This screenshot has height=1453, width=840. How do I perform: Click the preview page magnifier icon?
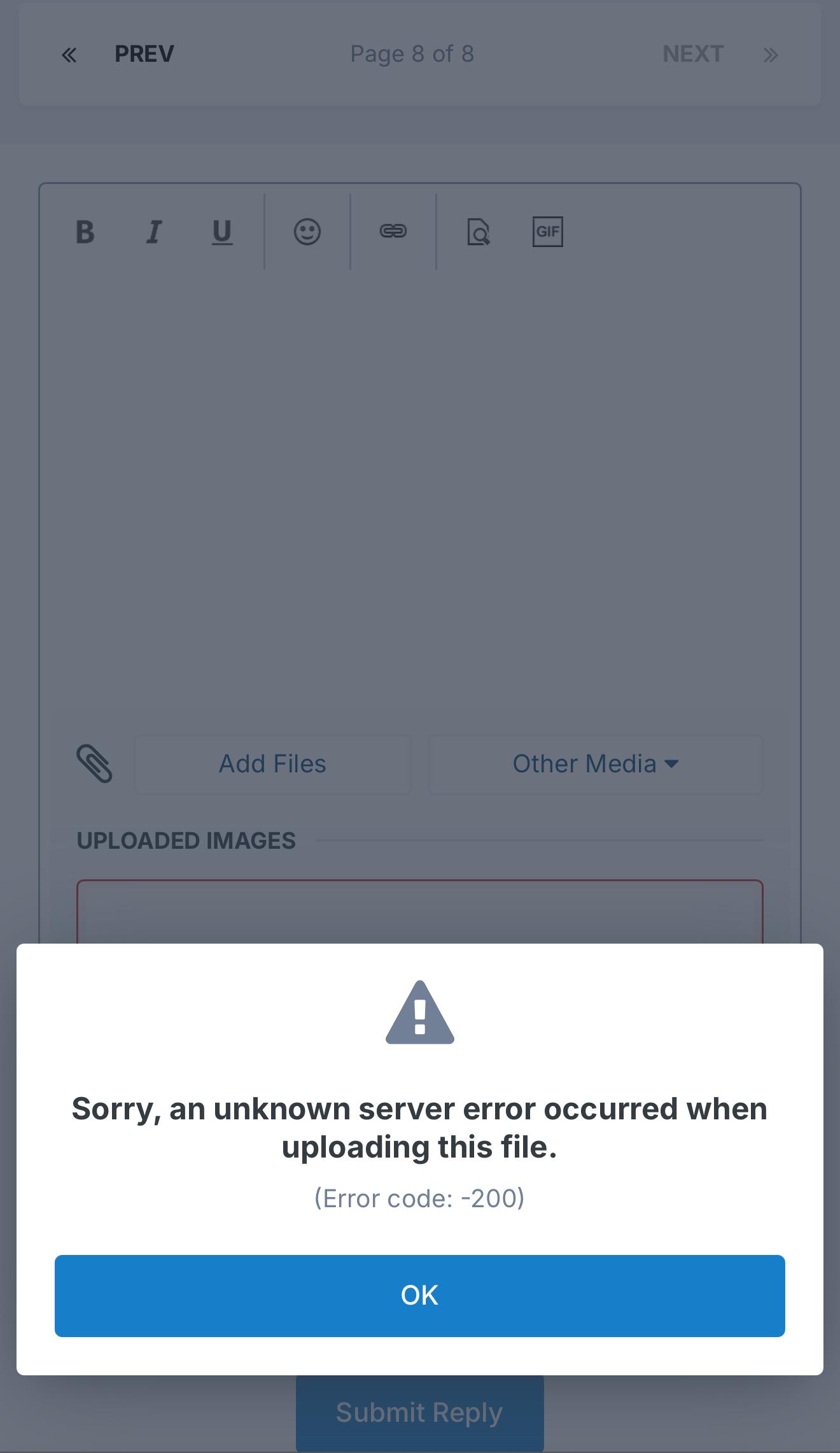[x=478, y=232]
